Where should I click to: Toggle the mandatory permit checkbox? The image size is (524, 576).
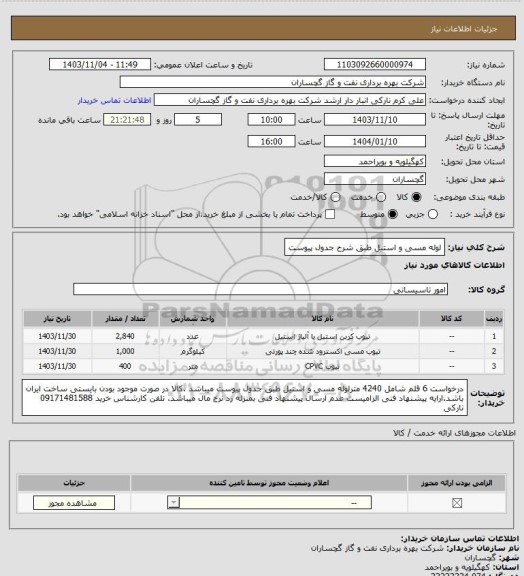(x=457, y=503)
